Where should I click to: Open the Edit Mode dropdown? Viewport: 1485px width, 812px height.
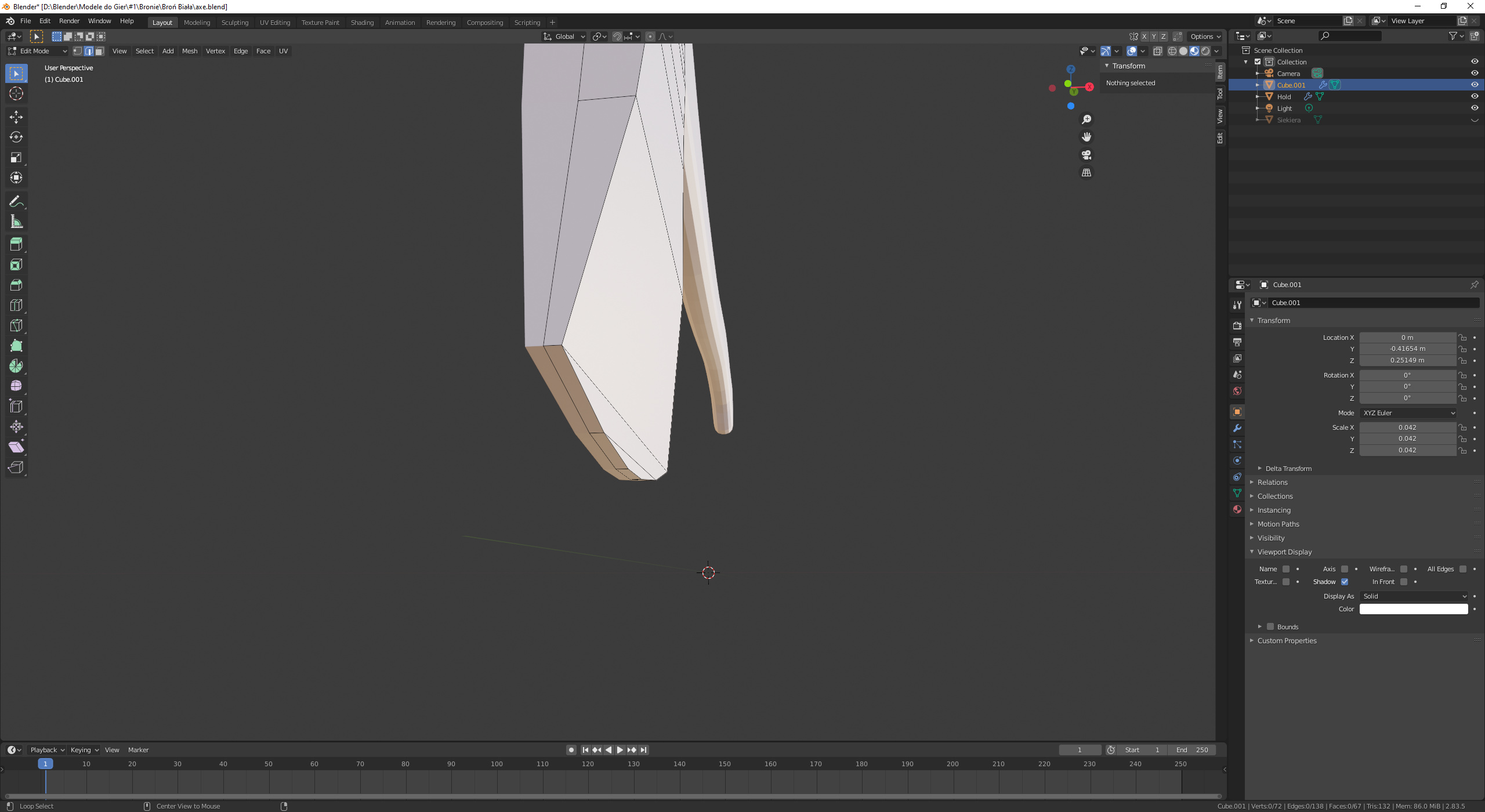(38, 51)
